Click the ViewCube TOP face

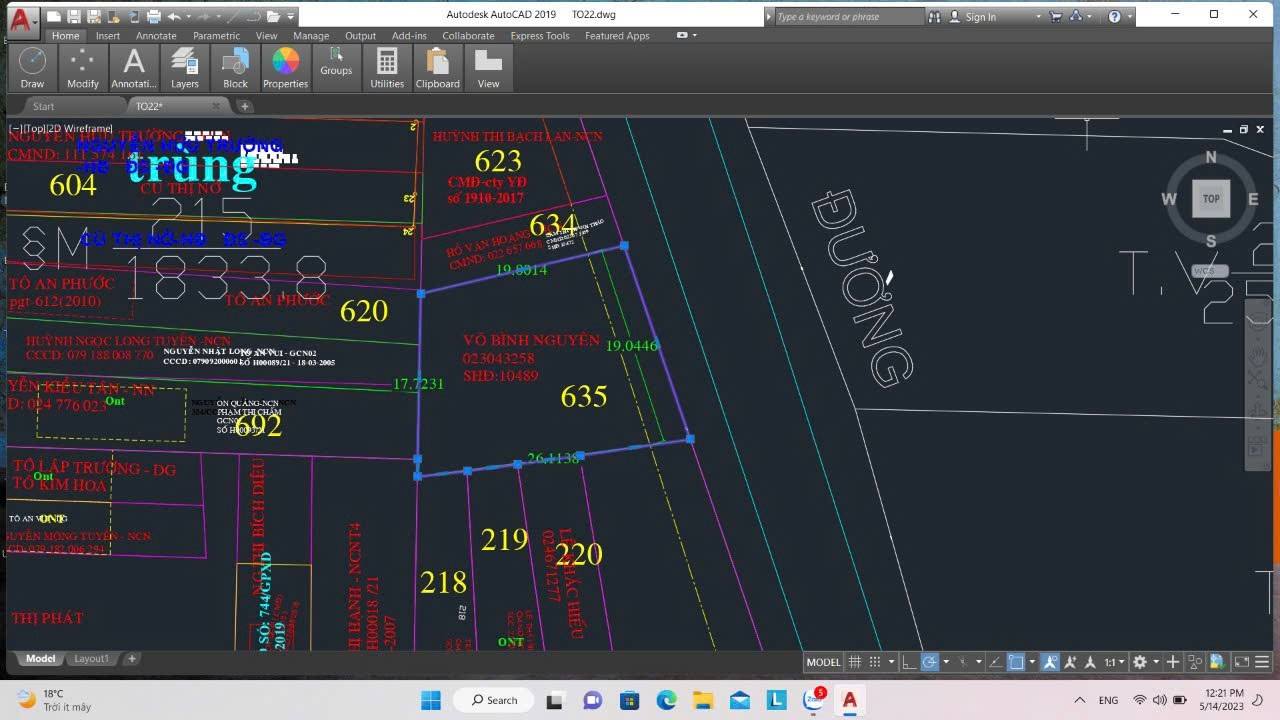(x=1211, y=198)
